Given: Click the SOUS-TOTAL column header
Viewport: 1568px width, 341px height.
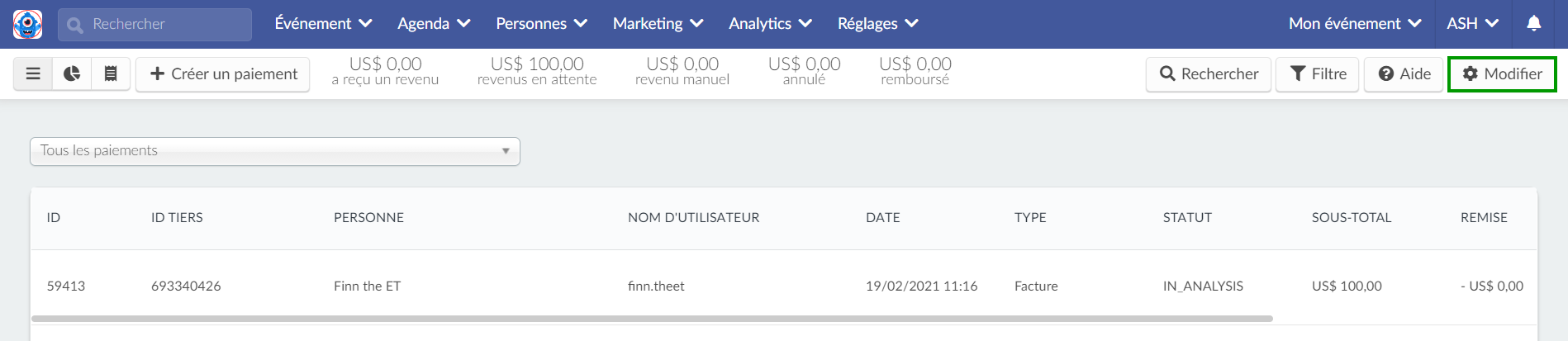Looking at the screenshot, I should click(x=1352, y=218).
